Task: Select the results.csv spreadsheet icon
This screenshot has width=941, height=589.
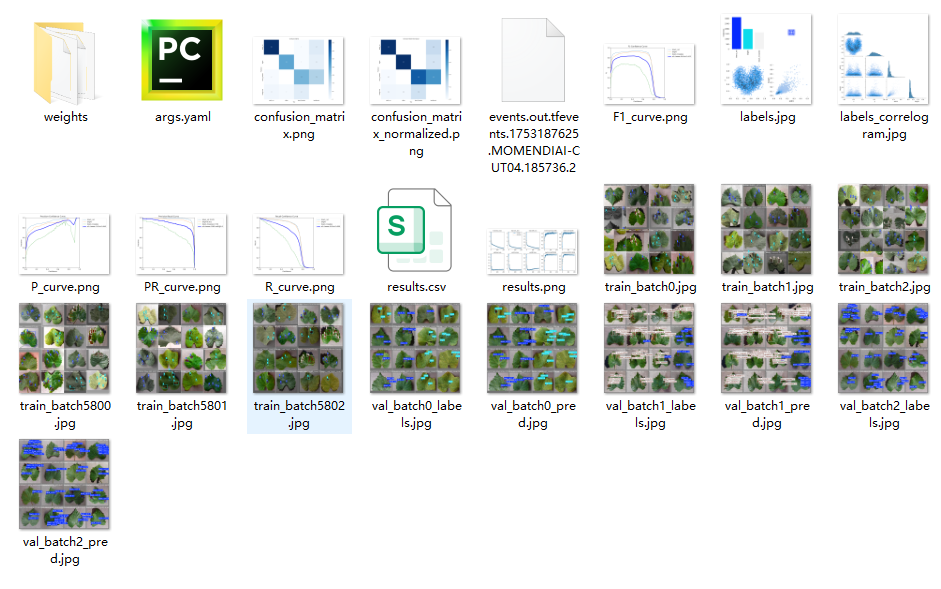Action: (x=414, y=230)
